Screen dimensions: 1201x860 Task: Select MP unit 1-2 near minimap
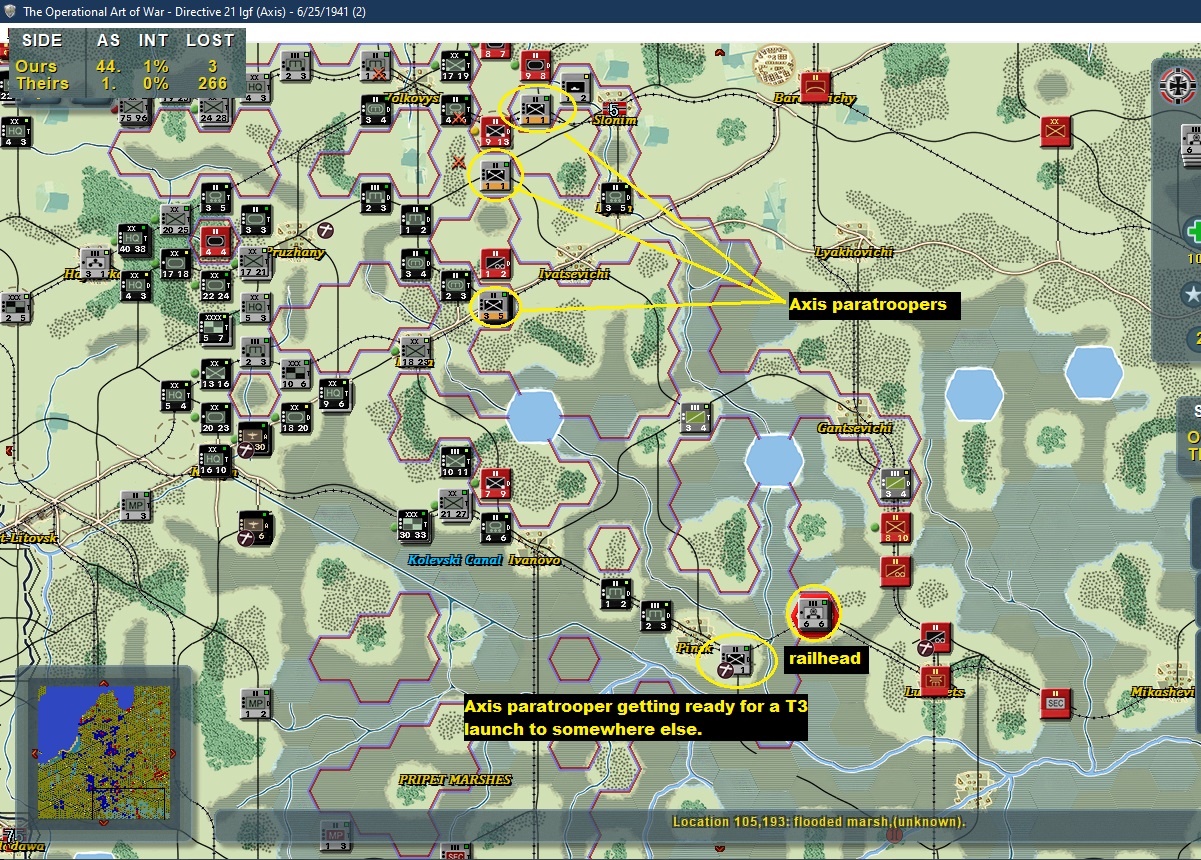(255, 704)
